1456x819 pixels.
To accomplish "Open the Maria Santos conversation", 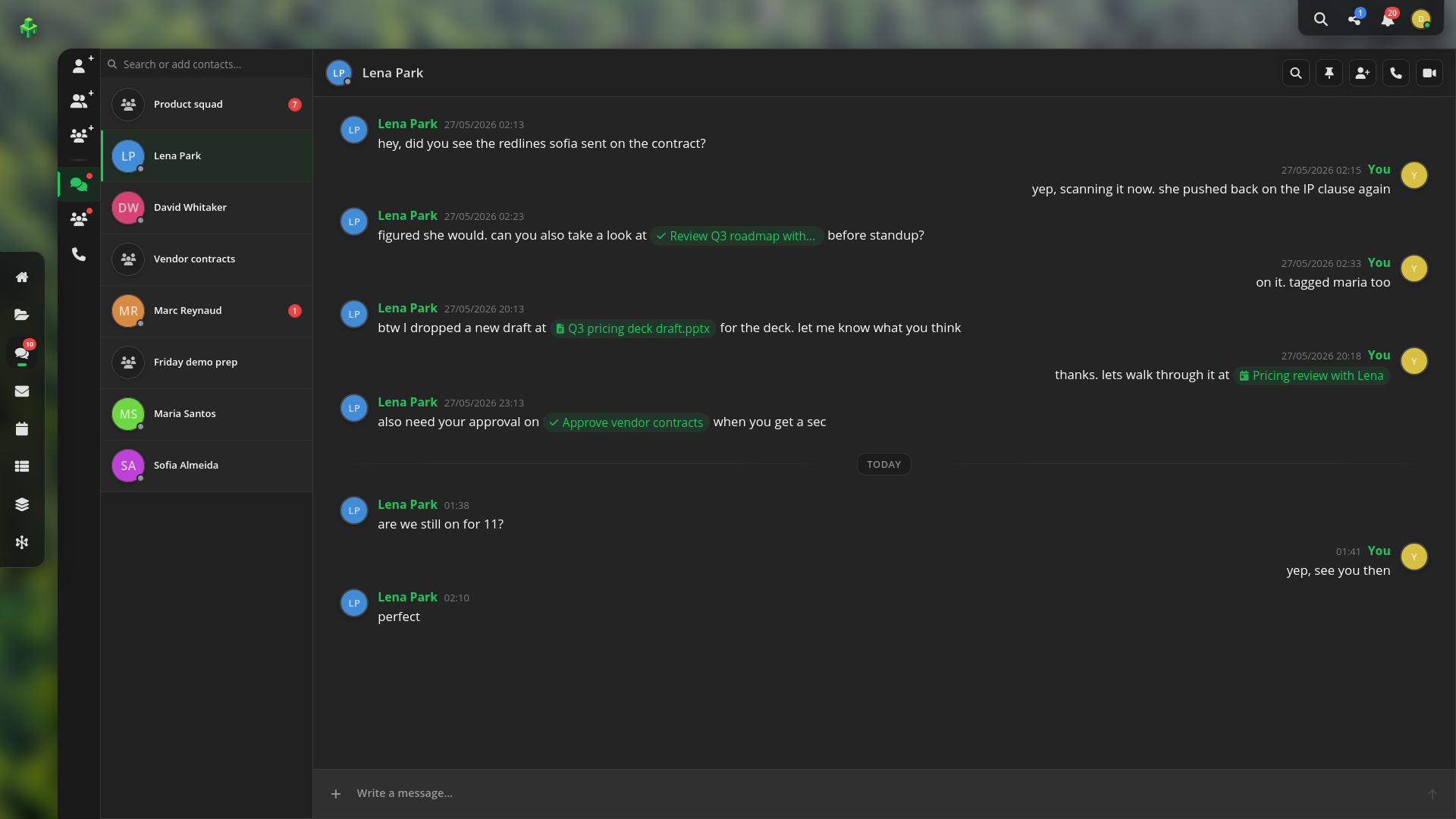I will click(207, 414).
